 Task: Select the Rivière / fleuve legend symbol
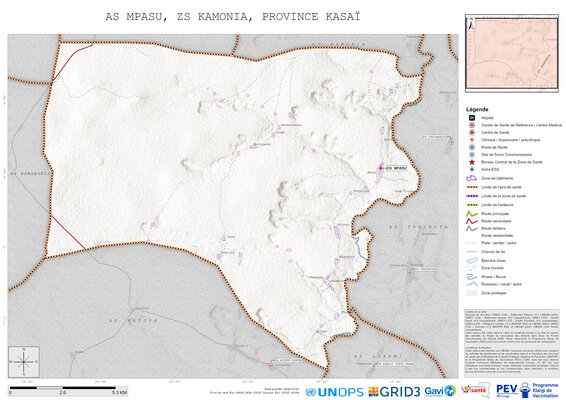(x=471, y=277)
